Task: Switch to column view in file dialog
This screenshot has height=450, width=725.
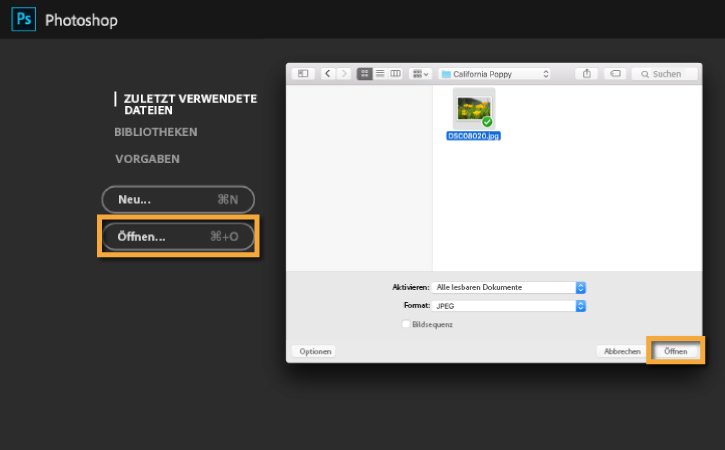Action: coord(395,74)
